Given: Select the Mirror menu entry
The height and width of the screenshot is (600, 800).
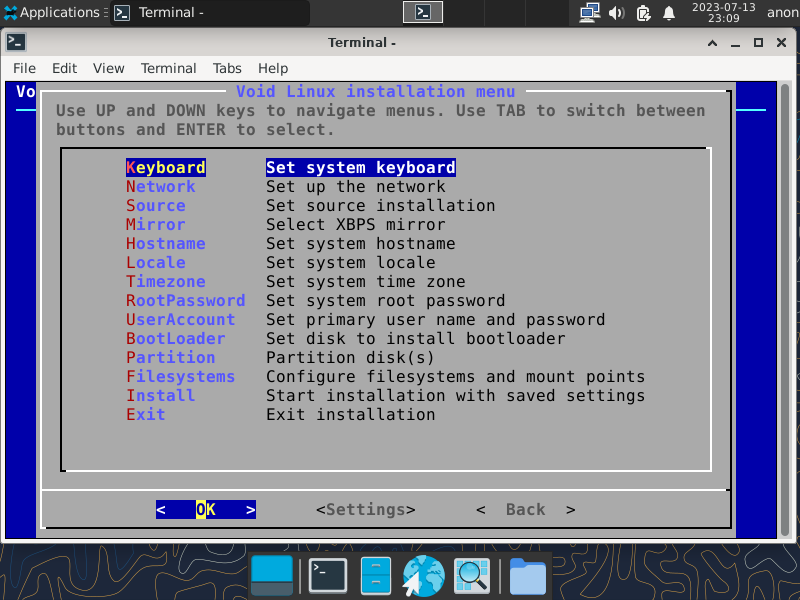Looking at the screenshot, I should tap(156, 224).
